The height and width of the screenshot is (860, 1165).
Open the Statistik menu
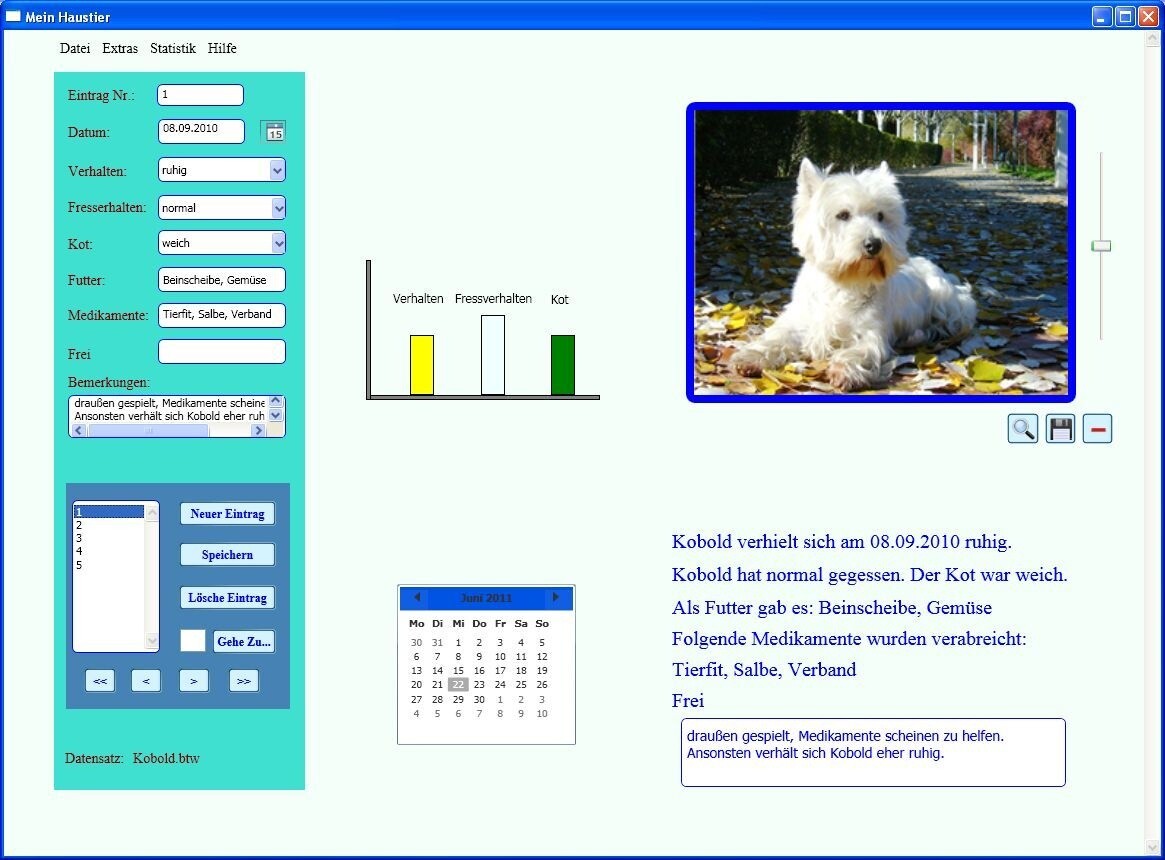pyautogui.click(x=172, y=48)
